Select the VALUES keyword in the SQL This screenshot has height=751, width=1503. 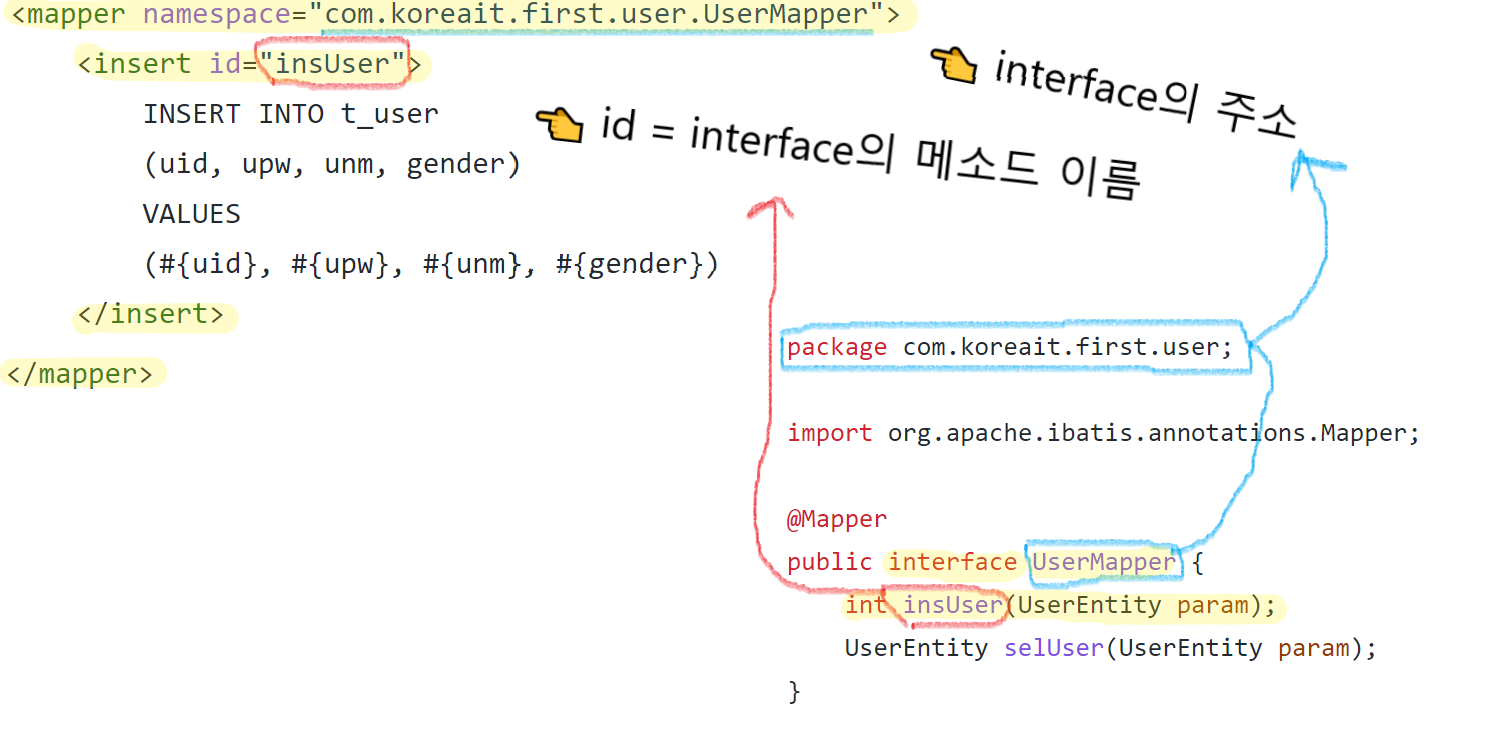tap(191, 213)
